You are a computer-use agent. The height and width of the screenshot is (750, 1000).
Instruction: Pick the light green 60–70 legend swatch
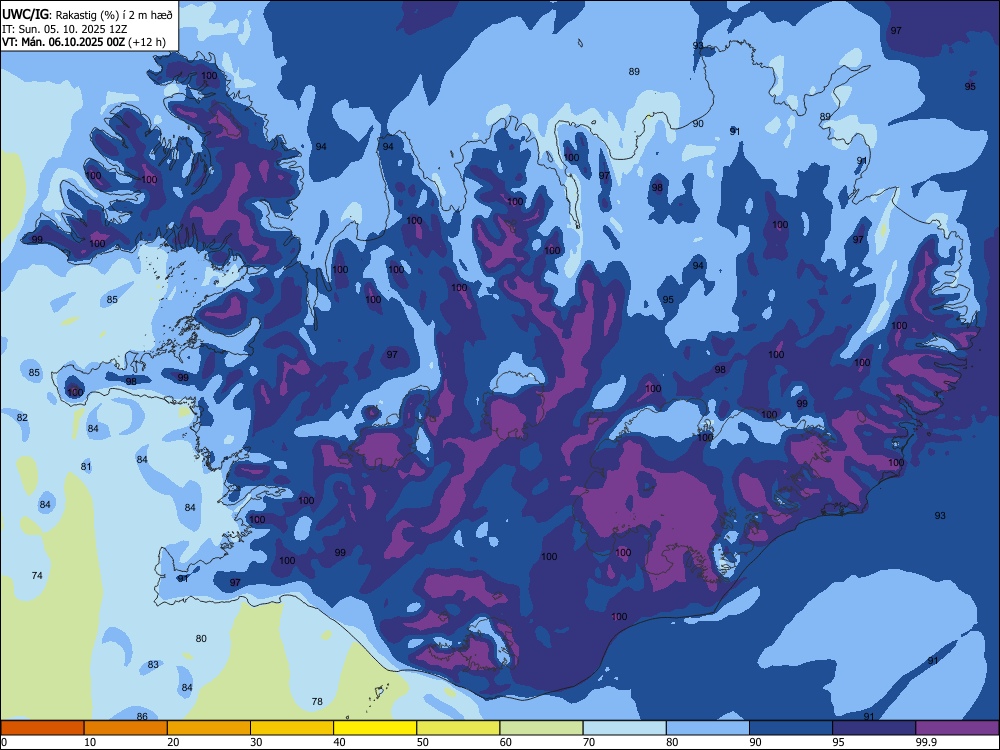pyautogui.click(x=541, y=728)
